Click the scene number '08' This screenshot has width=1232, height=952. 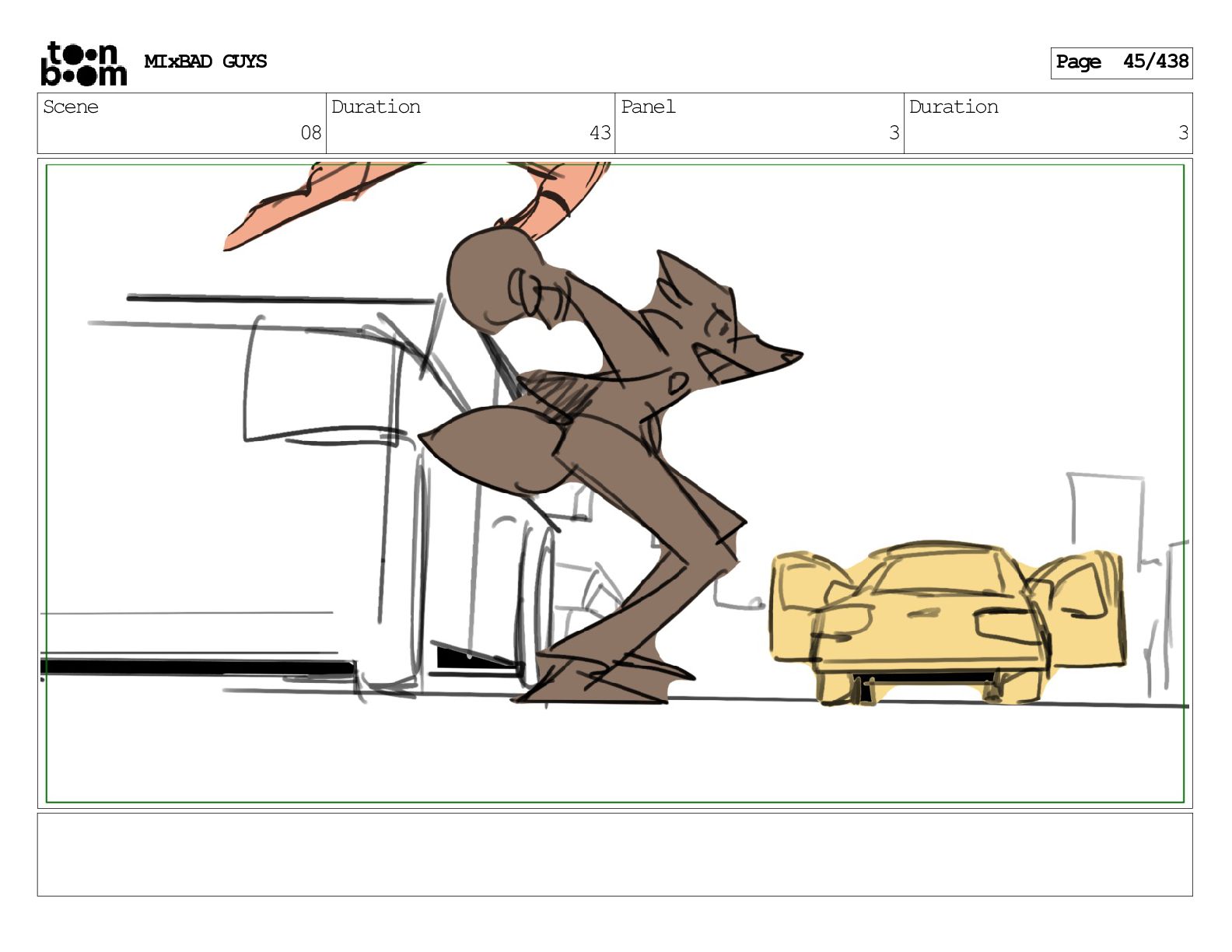pos(311,133)
